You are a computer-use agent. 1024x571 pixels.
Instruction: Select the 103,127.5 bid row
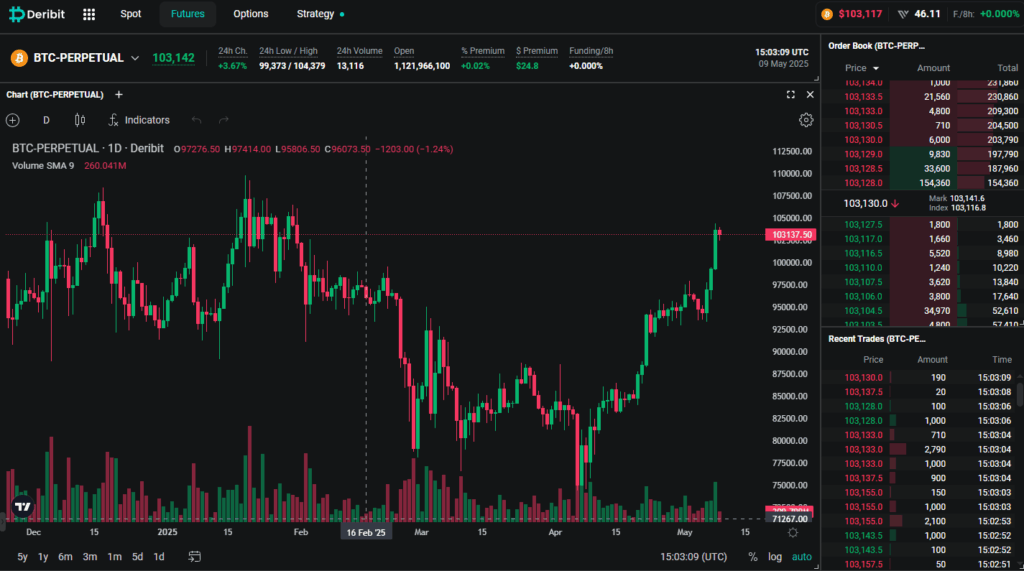922,225
